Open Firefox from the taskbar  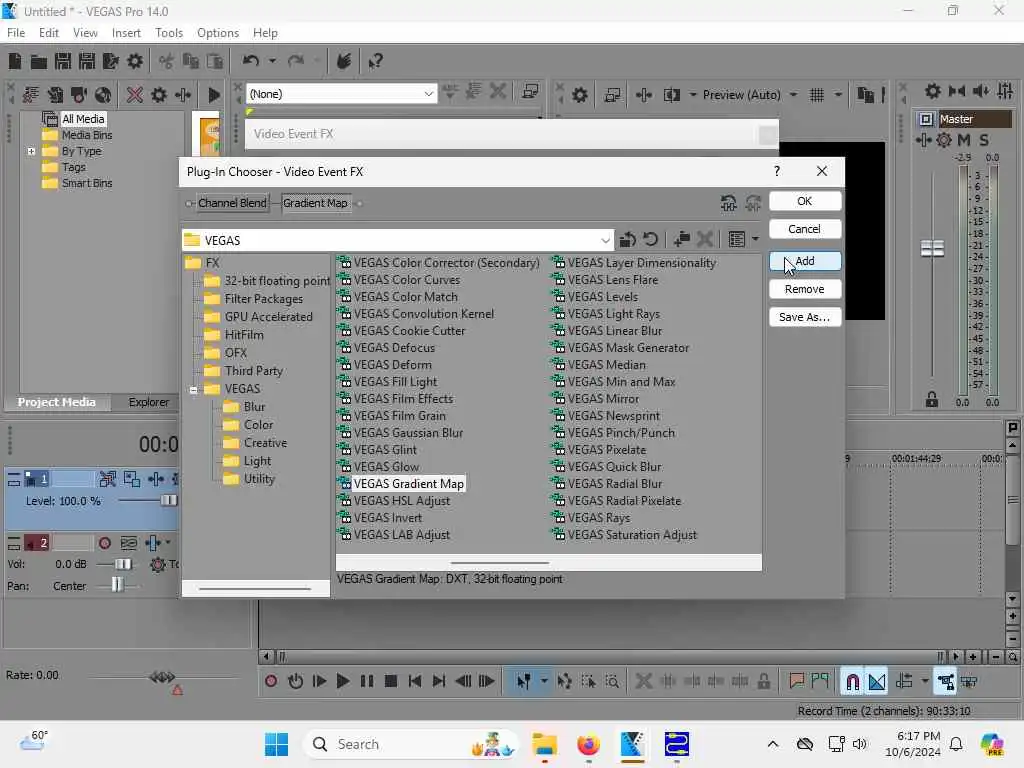point(588,744)
